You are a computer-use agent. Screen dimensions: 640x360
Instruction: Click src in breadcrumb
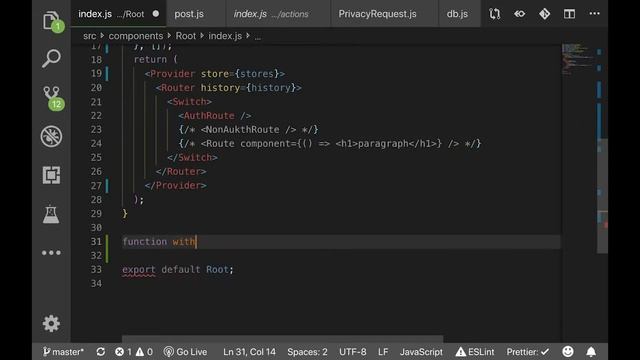(89, 36)
